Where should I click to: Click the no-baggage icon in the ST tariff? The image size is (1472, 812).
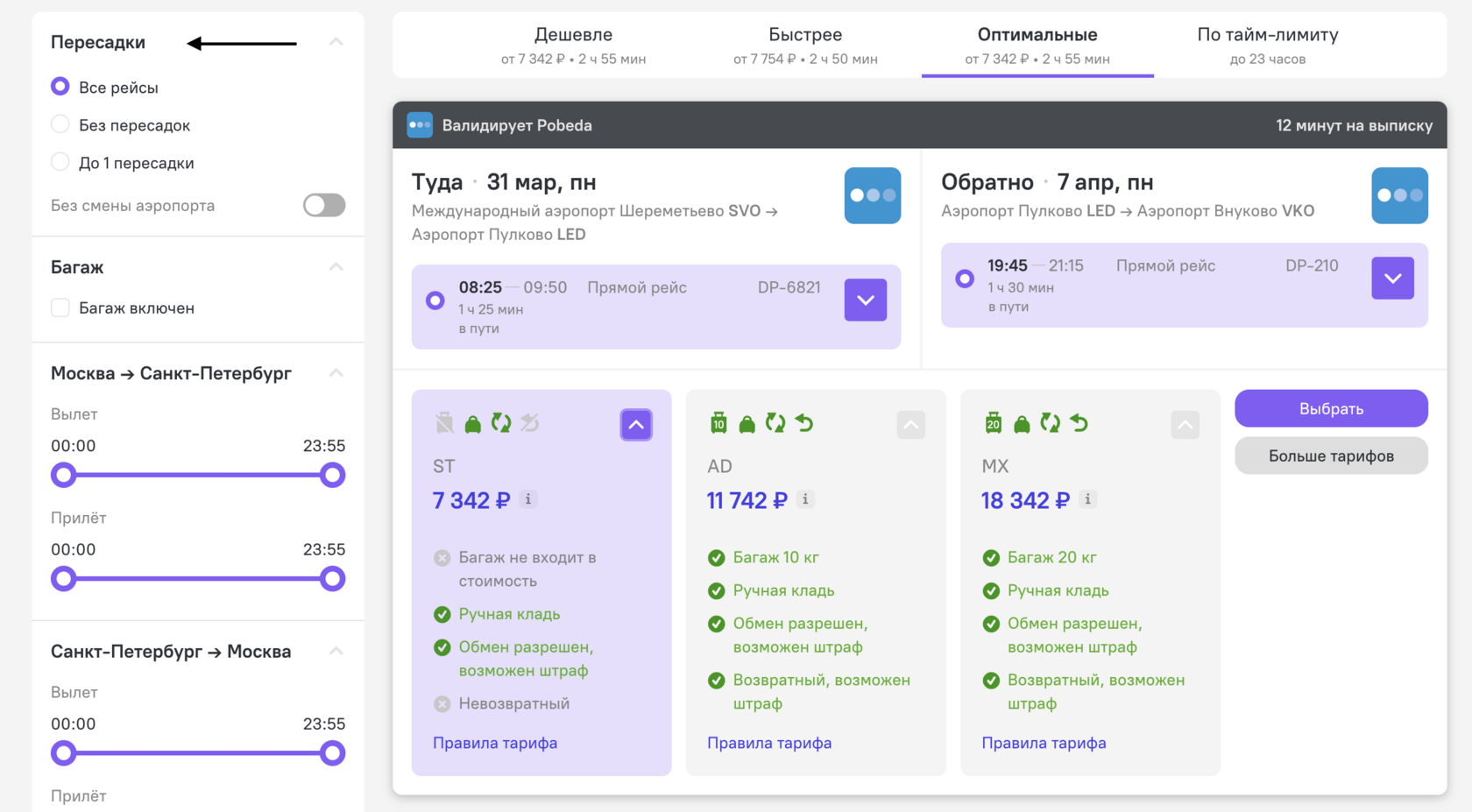coord(445,423)
